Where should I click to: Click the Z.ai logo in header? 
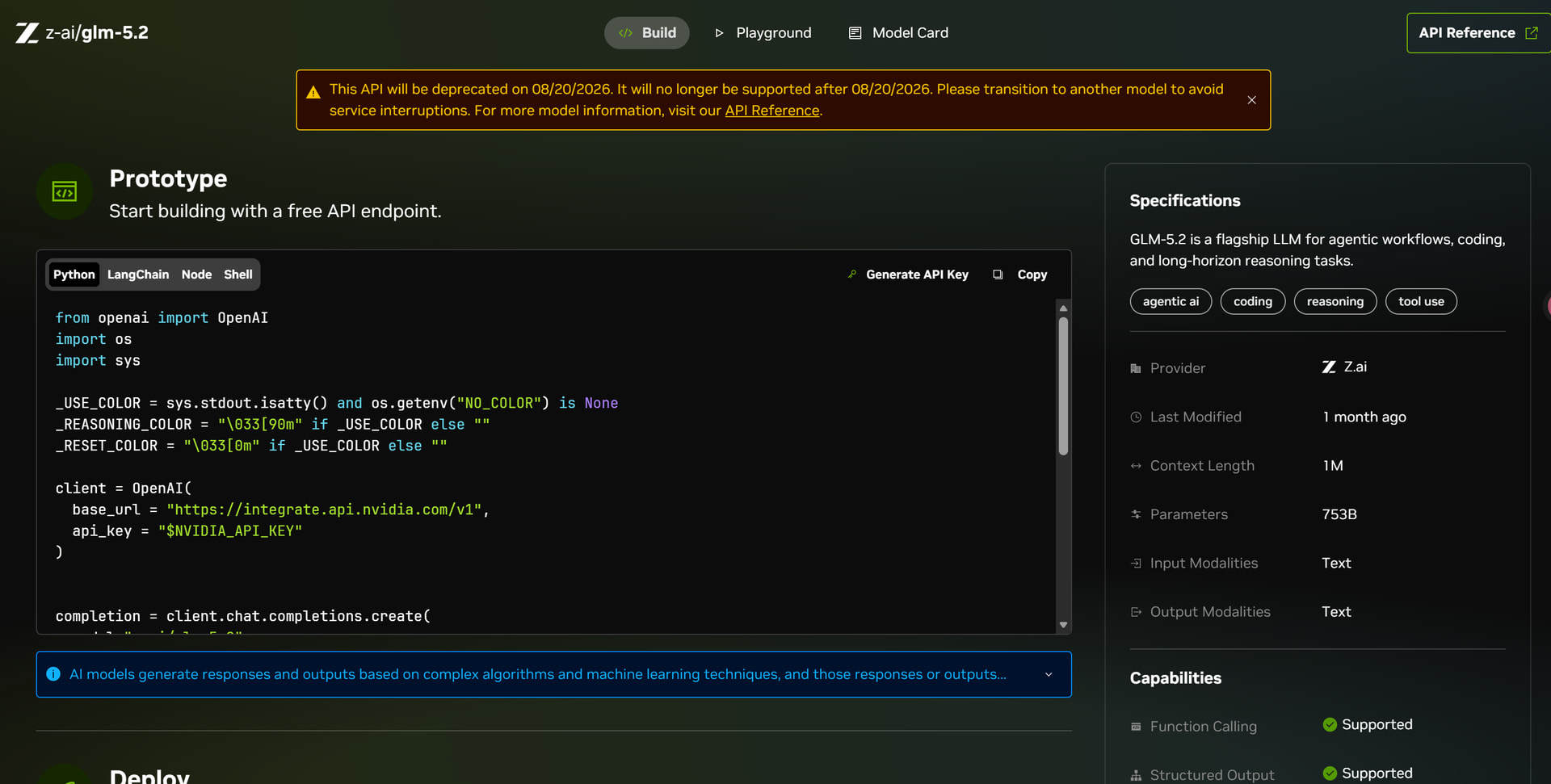[x=27, y=33]
